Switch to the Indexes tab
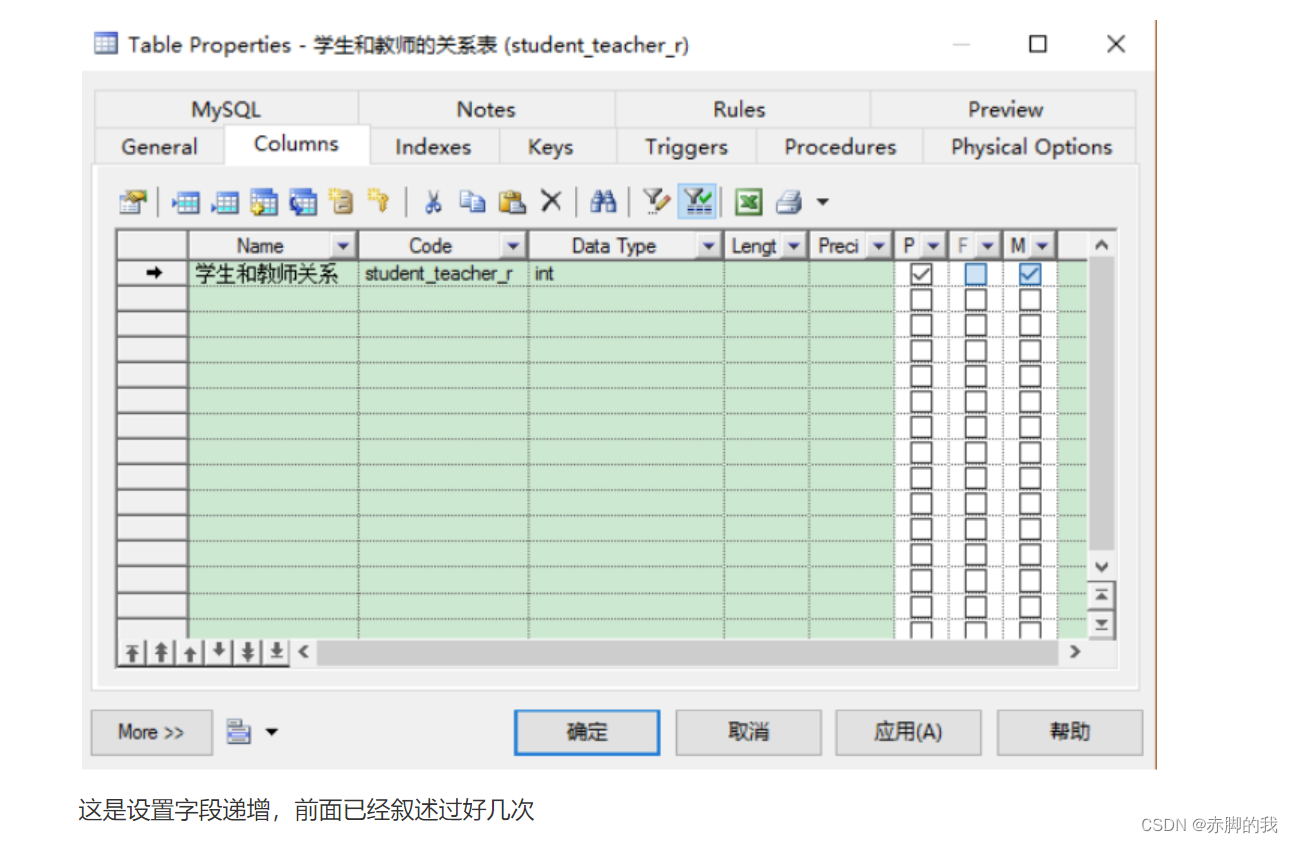 [433, 146]
